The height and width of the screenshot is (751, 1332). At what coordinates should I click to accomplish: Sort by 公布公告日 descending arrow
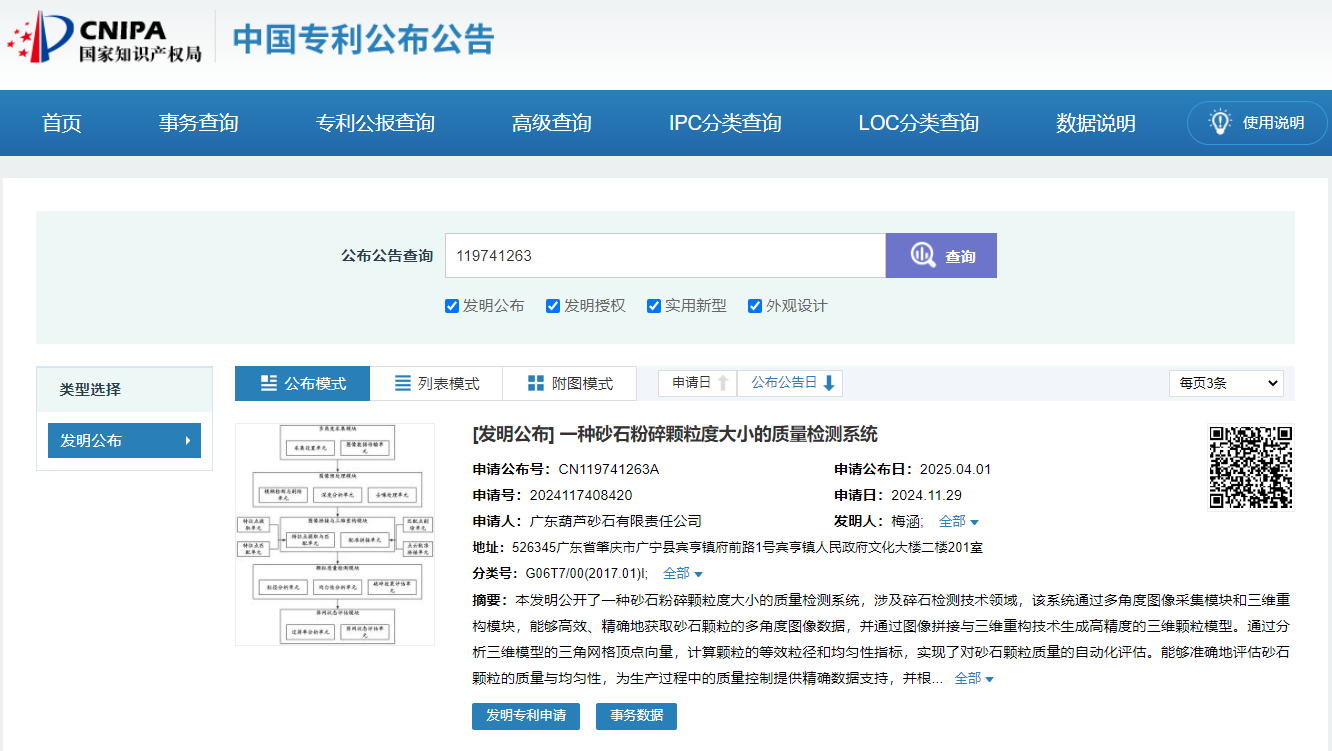pyautogui.click(x=829, y=383)
